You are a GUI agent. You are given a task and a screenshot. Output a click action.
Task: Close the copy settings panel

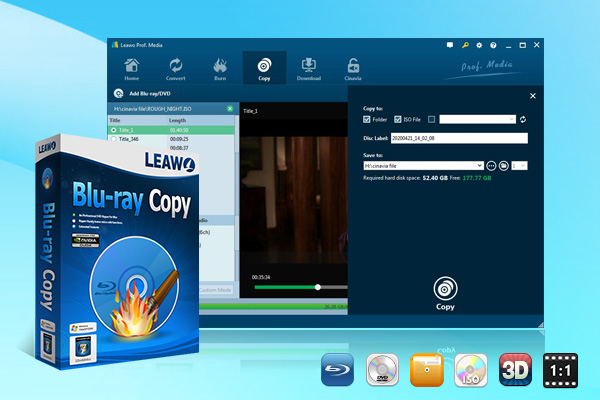[x=533, y=96]
